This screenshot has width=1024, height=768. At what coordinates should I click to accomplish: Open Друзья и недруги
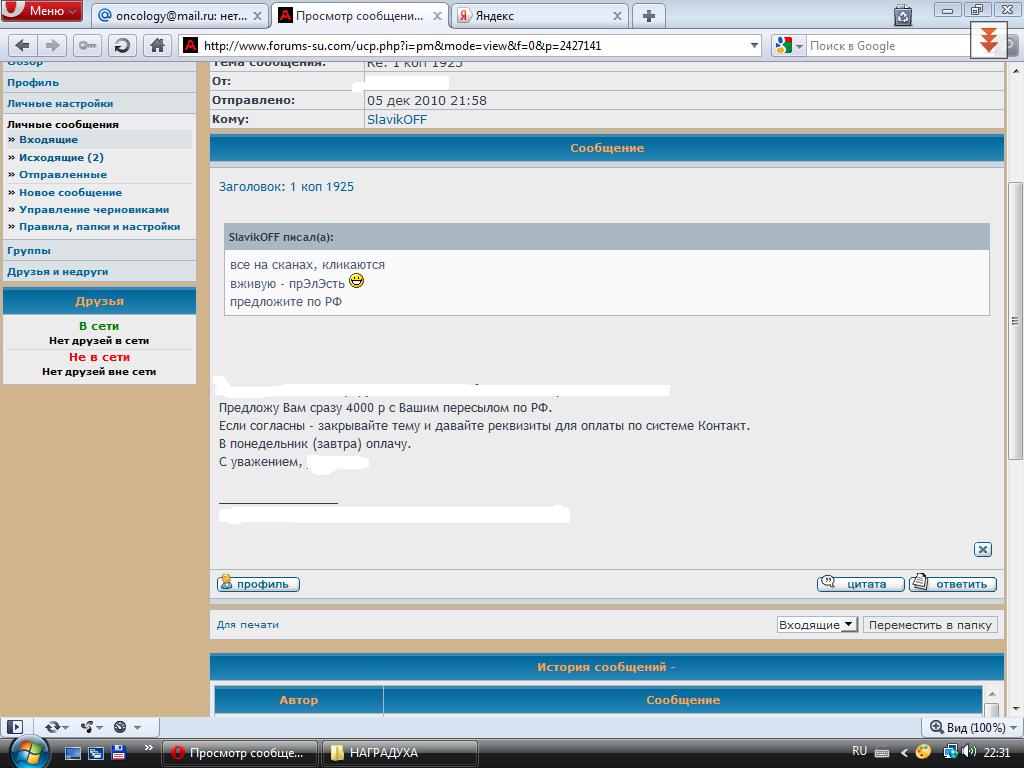pyautogui.click(x=57, y=272)
